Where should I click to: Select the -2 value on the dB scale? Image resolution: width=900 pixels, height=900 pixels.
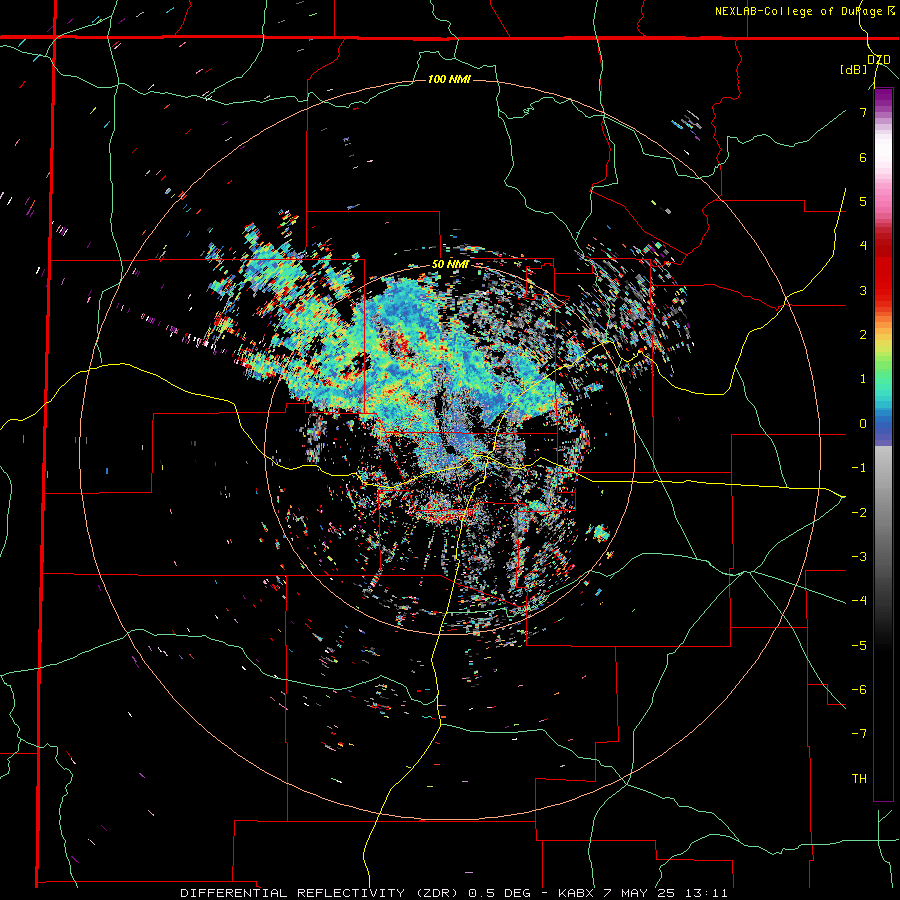859,512
